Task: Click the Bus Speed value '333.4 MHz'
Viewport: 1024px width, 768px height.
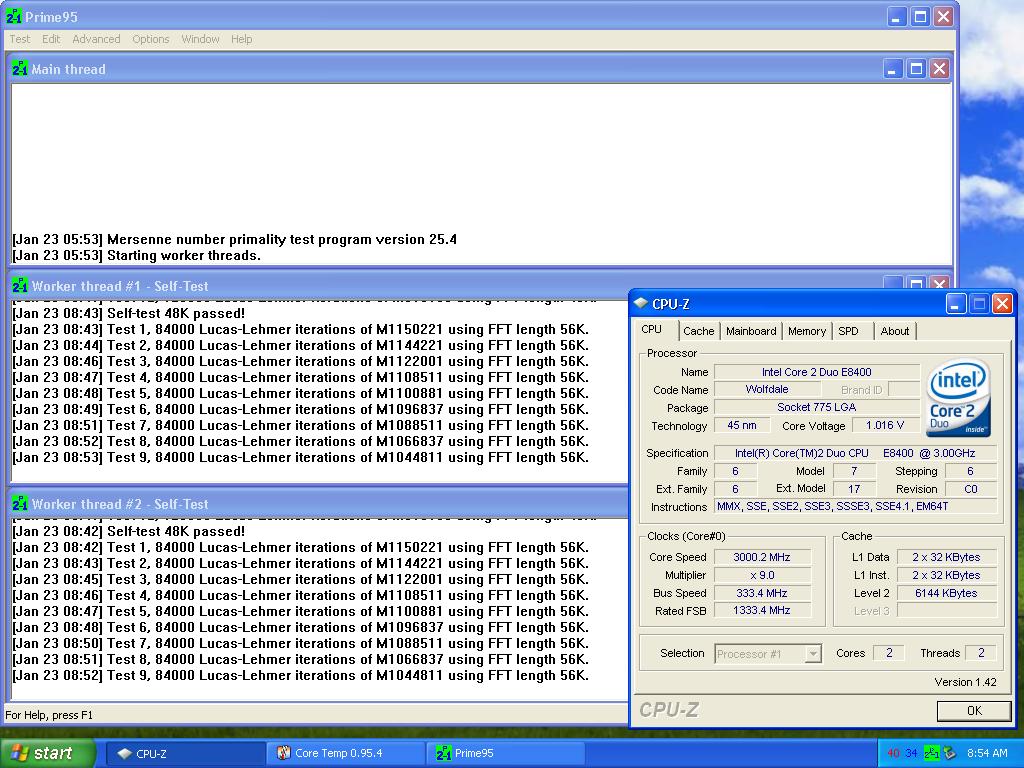Action: pyautogui.click(x=761, y=593)
